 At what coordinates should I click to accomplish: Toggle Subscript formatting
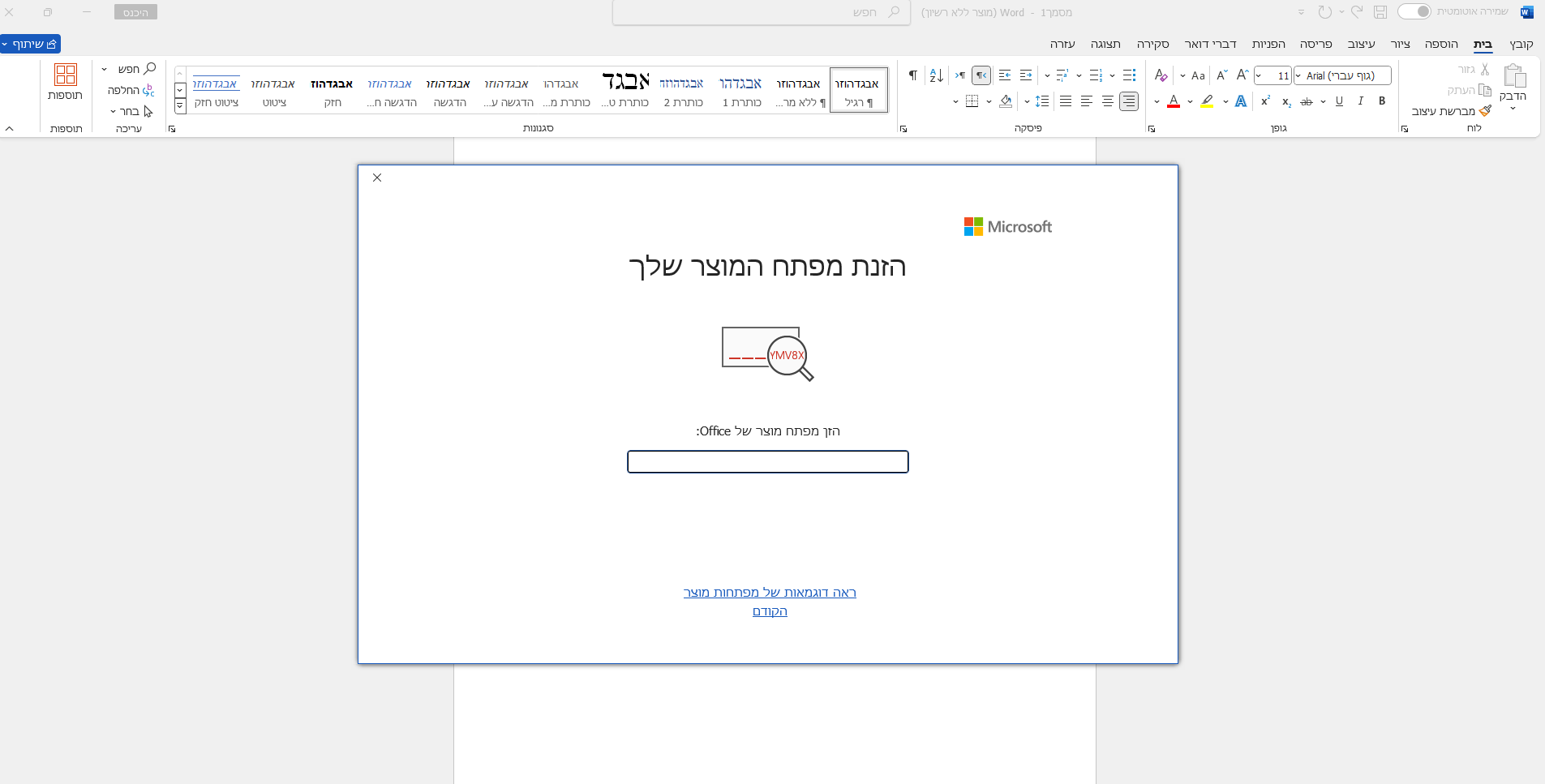tap(1286, 101)
